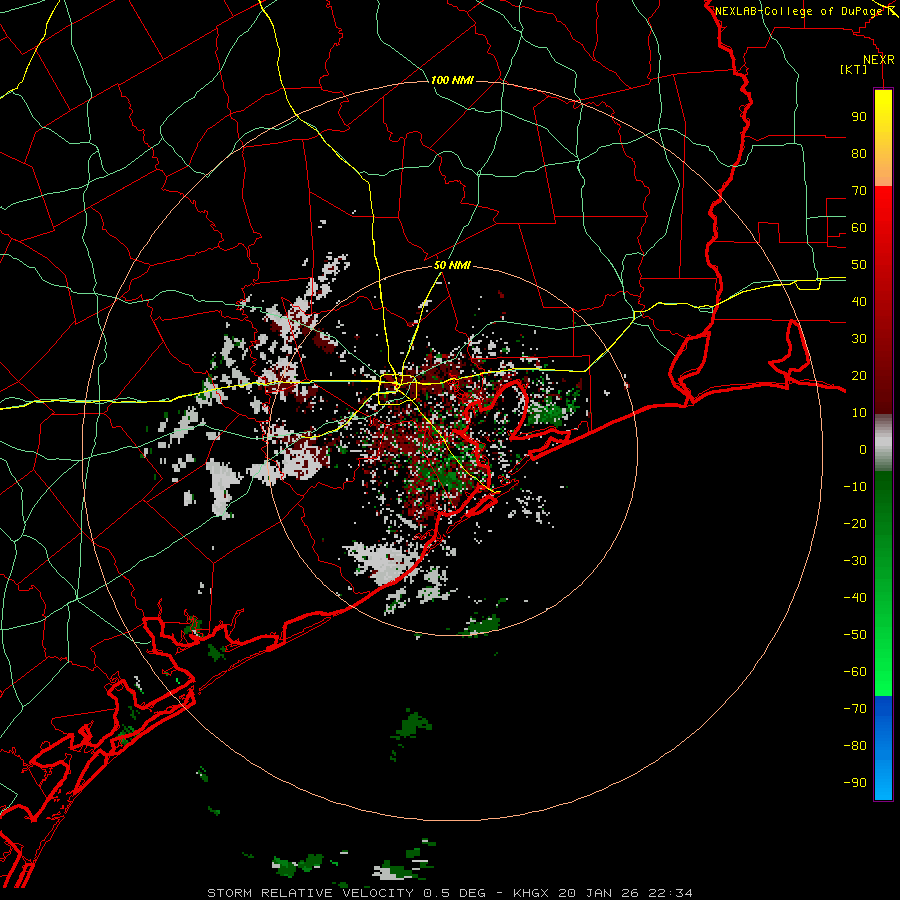Viewport: 900px width, 900px height.
Task: Click the "NEXR" label at top right
Action: [879, 60]
